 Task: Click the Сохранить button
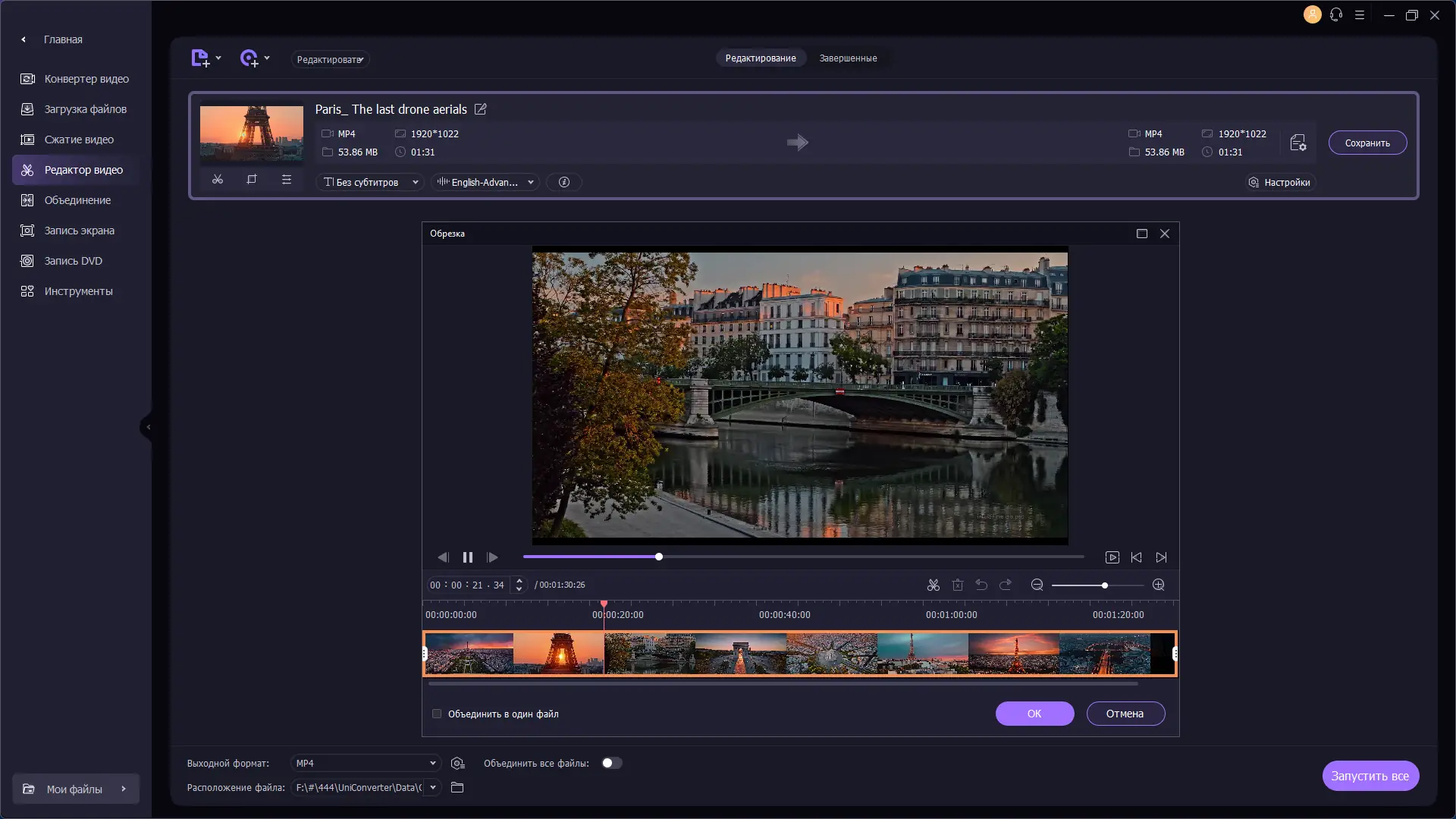point(1367,143)
